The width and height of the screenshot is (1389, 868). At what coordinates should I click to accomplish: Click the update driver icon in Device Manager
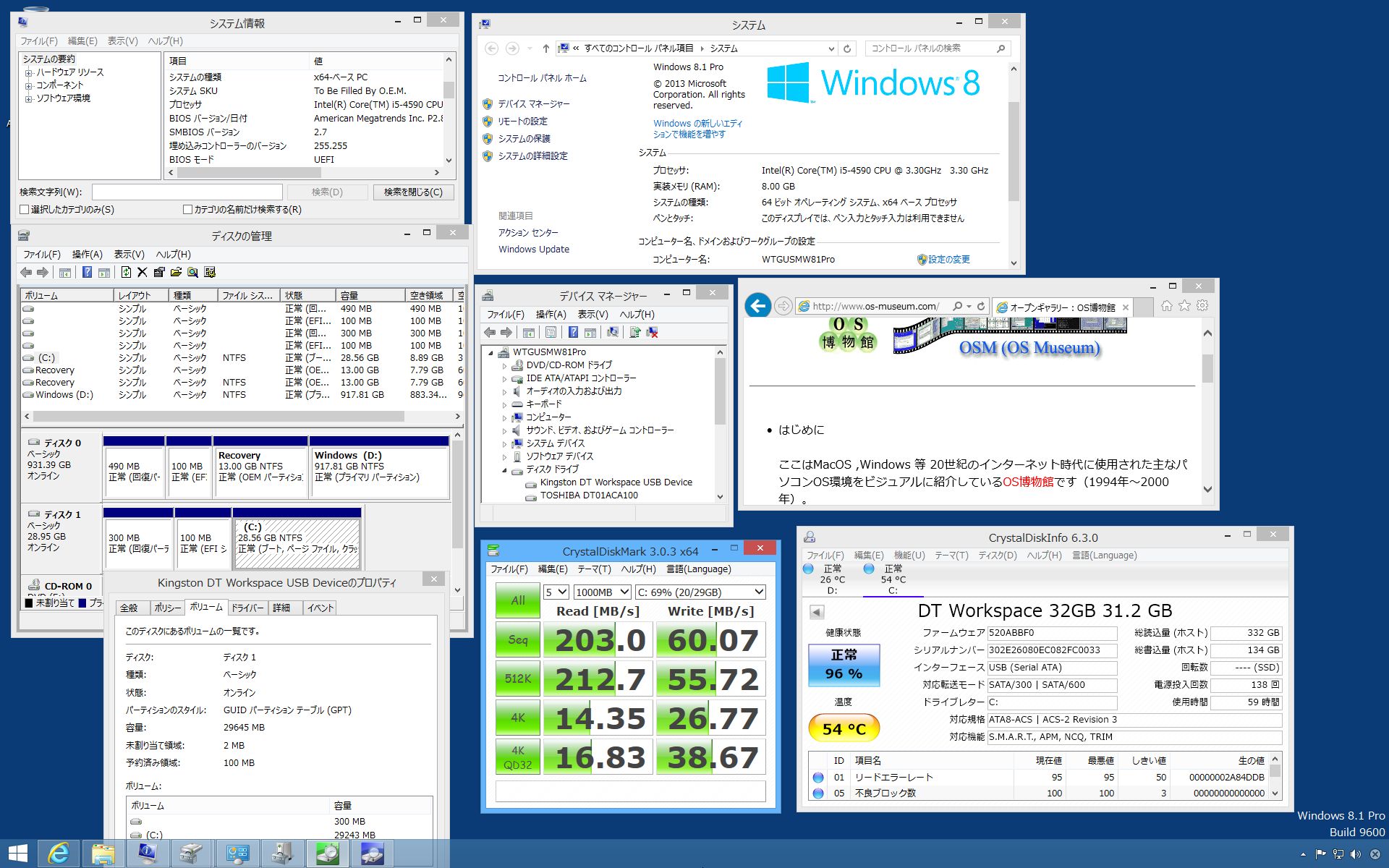(x=634, y=332)
